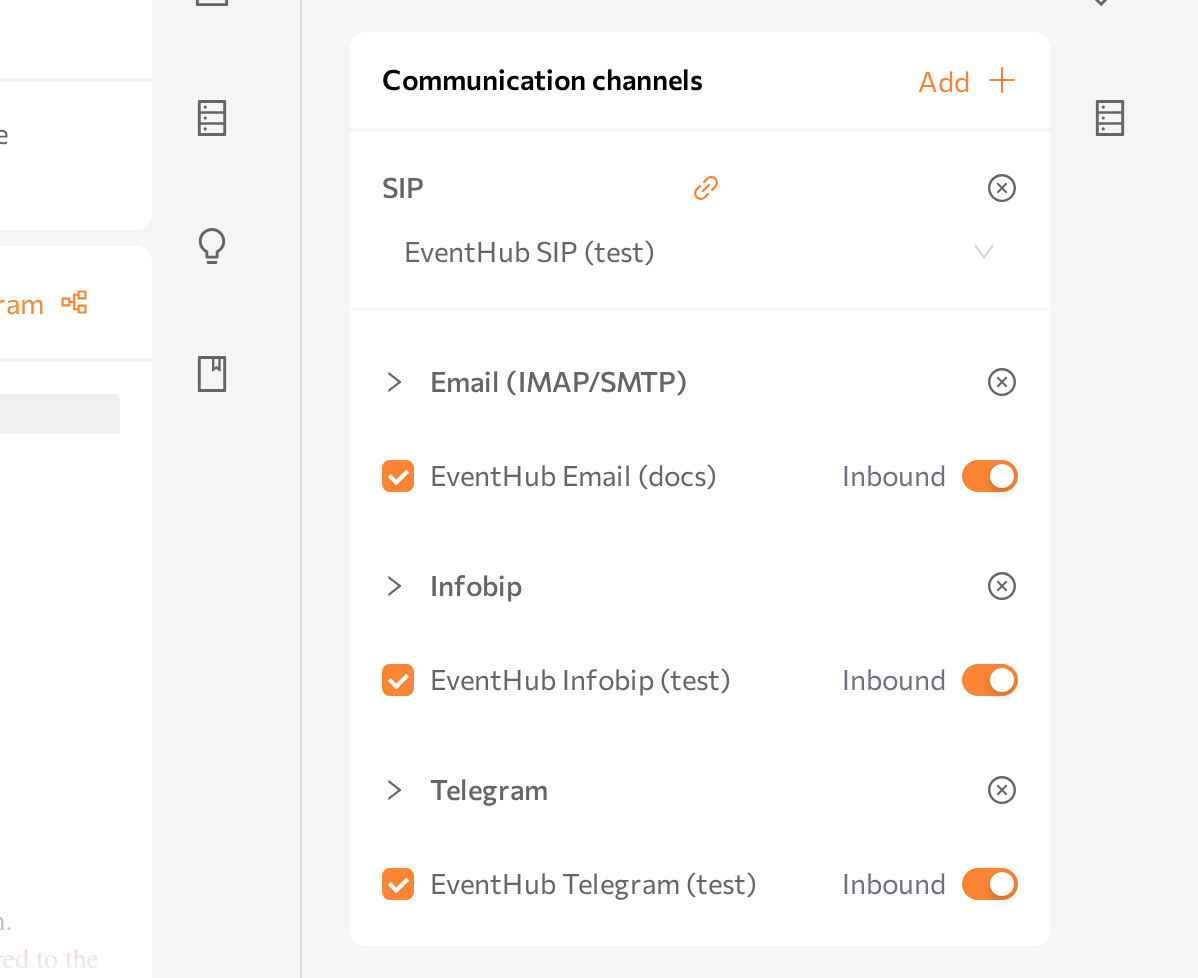Click the orange diagram icon
1198x978 pixels.
click(x=74, y=303)
